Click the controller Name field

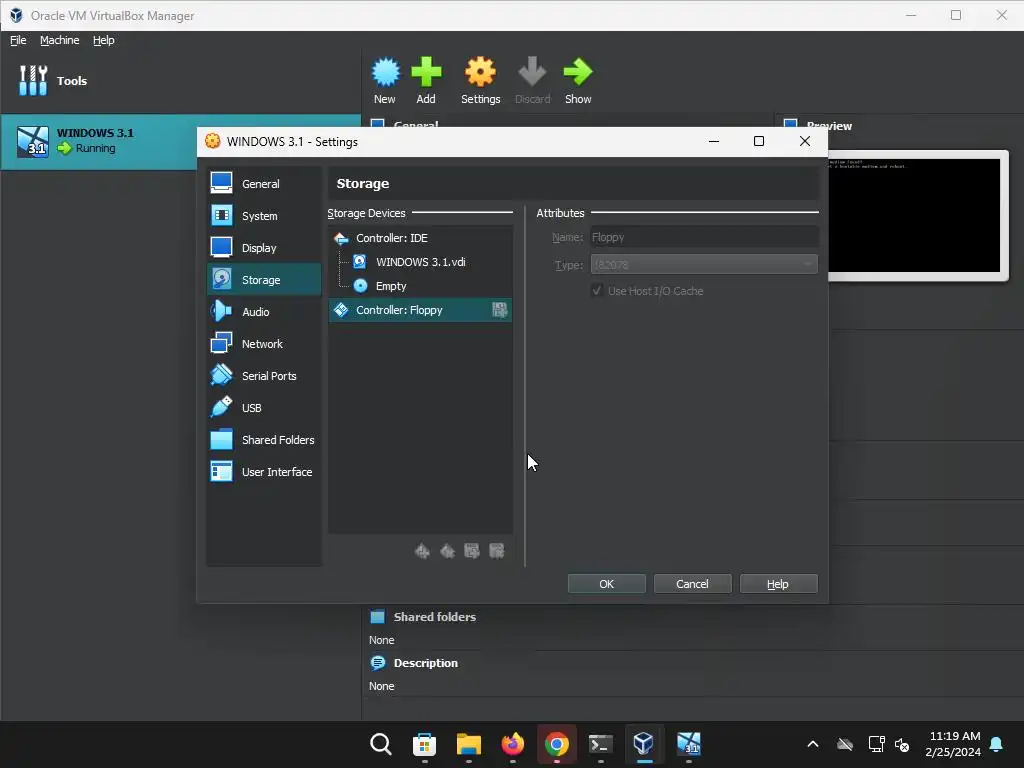pos(704,237)
